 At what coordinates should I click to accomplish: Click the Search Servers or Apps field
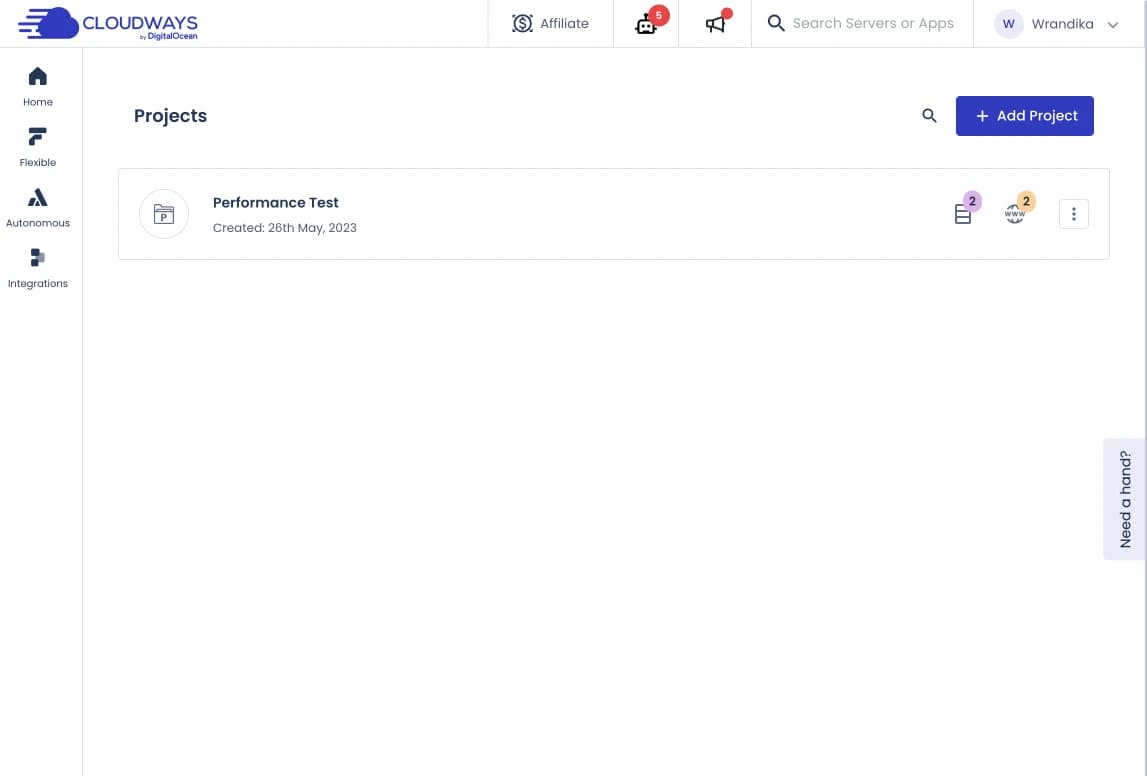(x=872, y=24)
